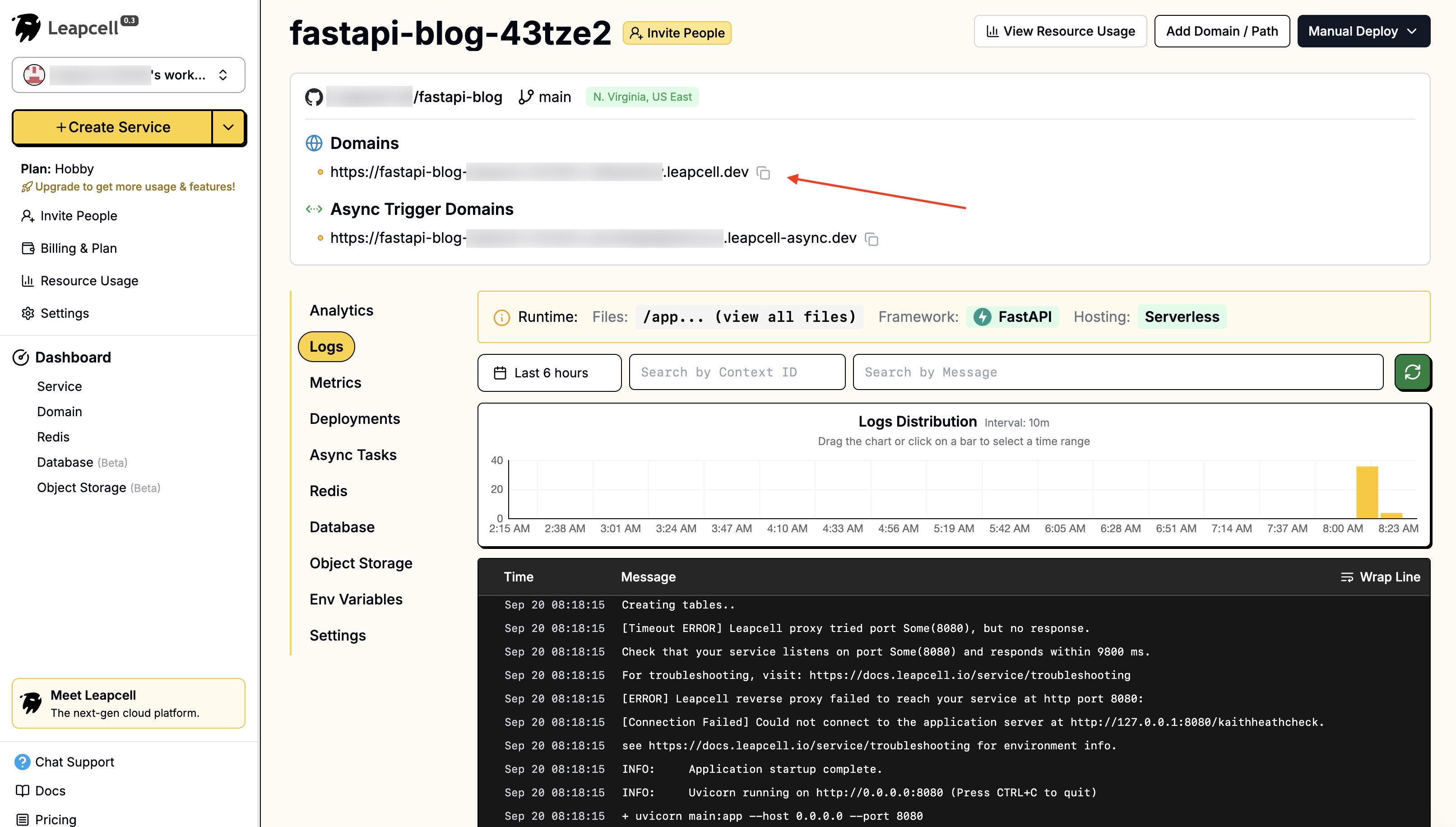
Task: Open the Env Variables tab
Action: (x=356, y=599)
